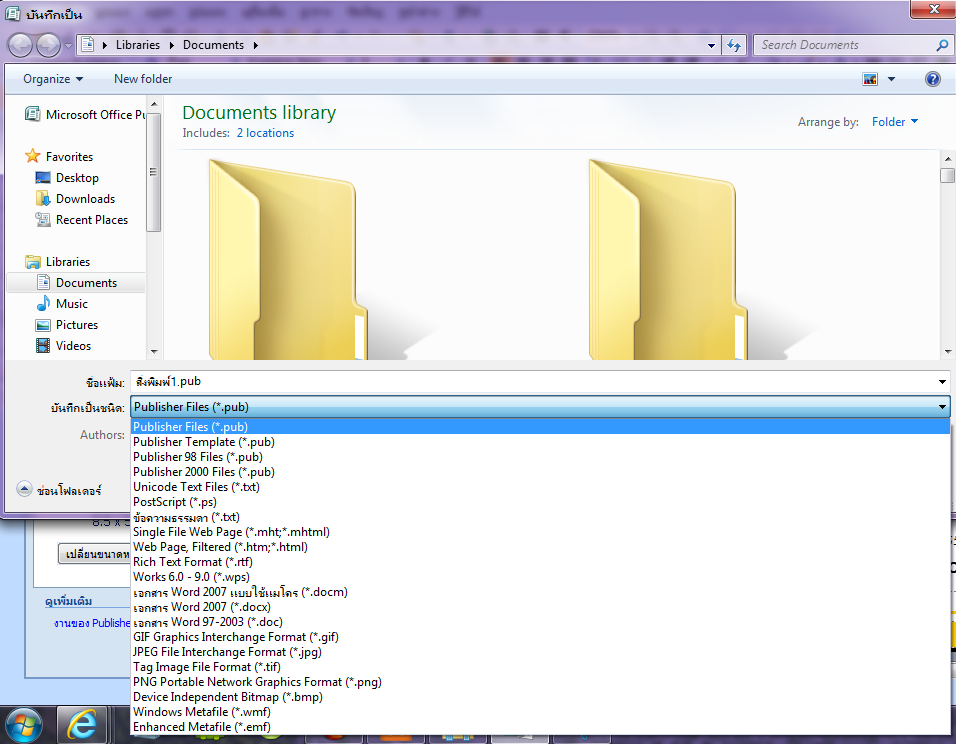Open the file name history dropdown arrow

pos(942,382)
